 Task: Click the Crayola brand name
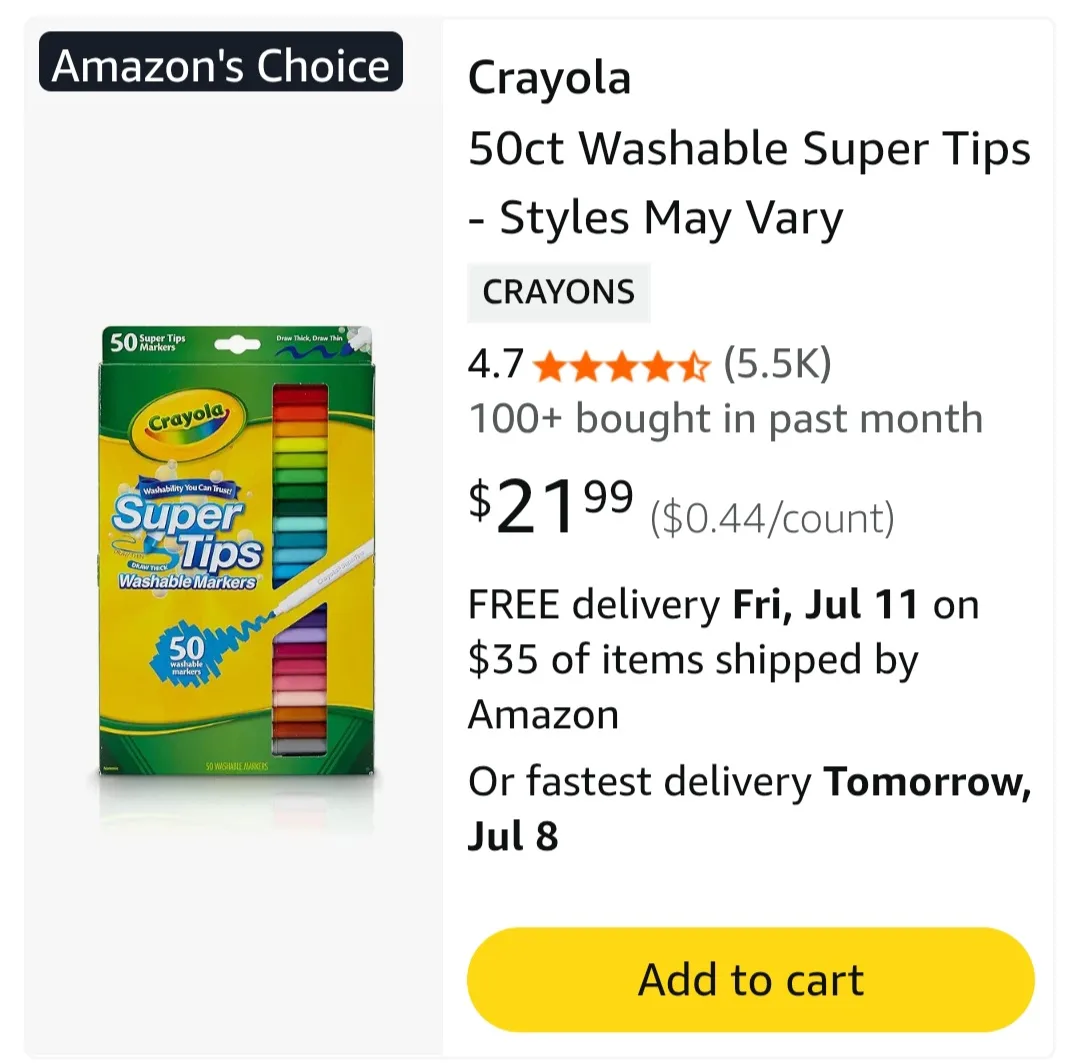pyautogui.click(x=549, y=77)
